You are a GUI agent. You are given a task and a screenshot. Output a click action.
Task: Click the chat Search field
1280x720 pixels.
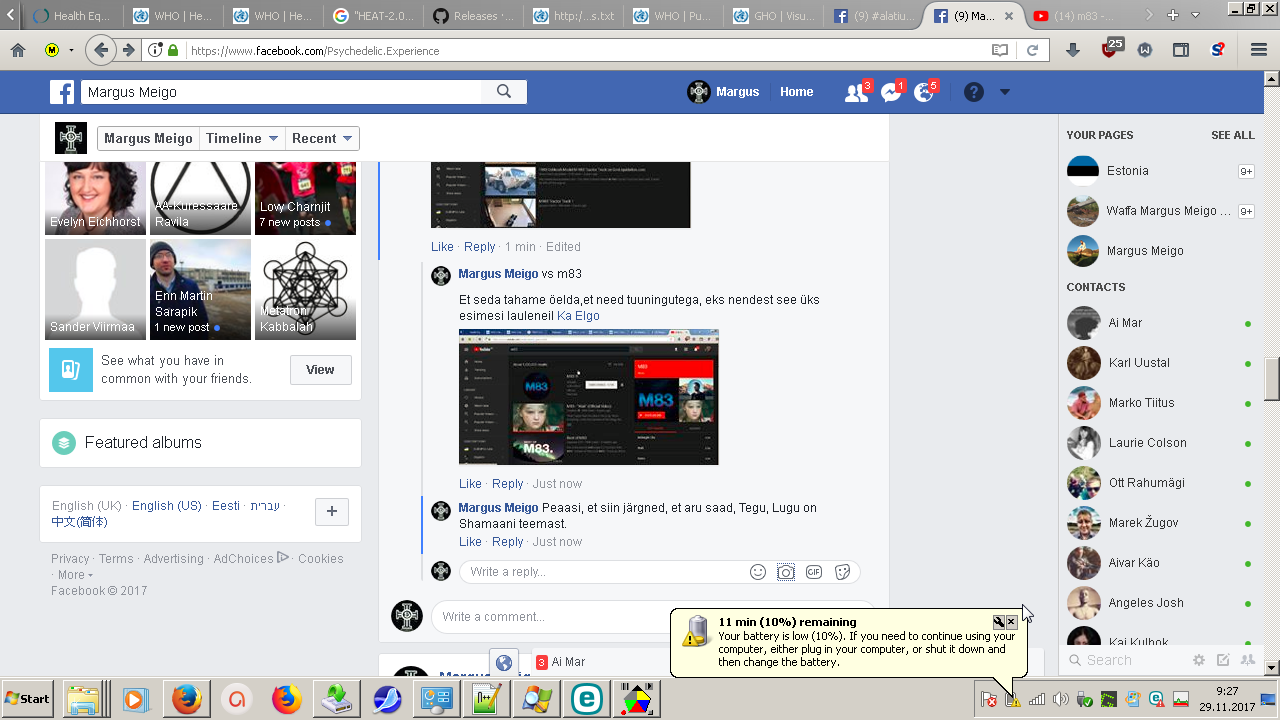1125,660
